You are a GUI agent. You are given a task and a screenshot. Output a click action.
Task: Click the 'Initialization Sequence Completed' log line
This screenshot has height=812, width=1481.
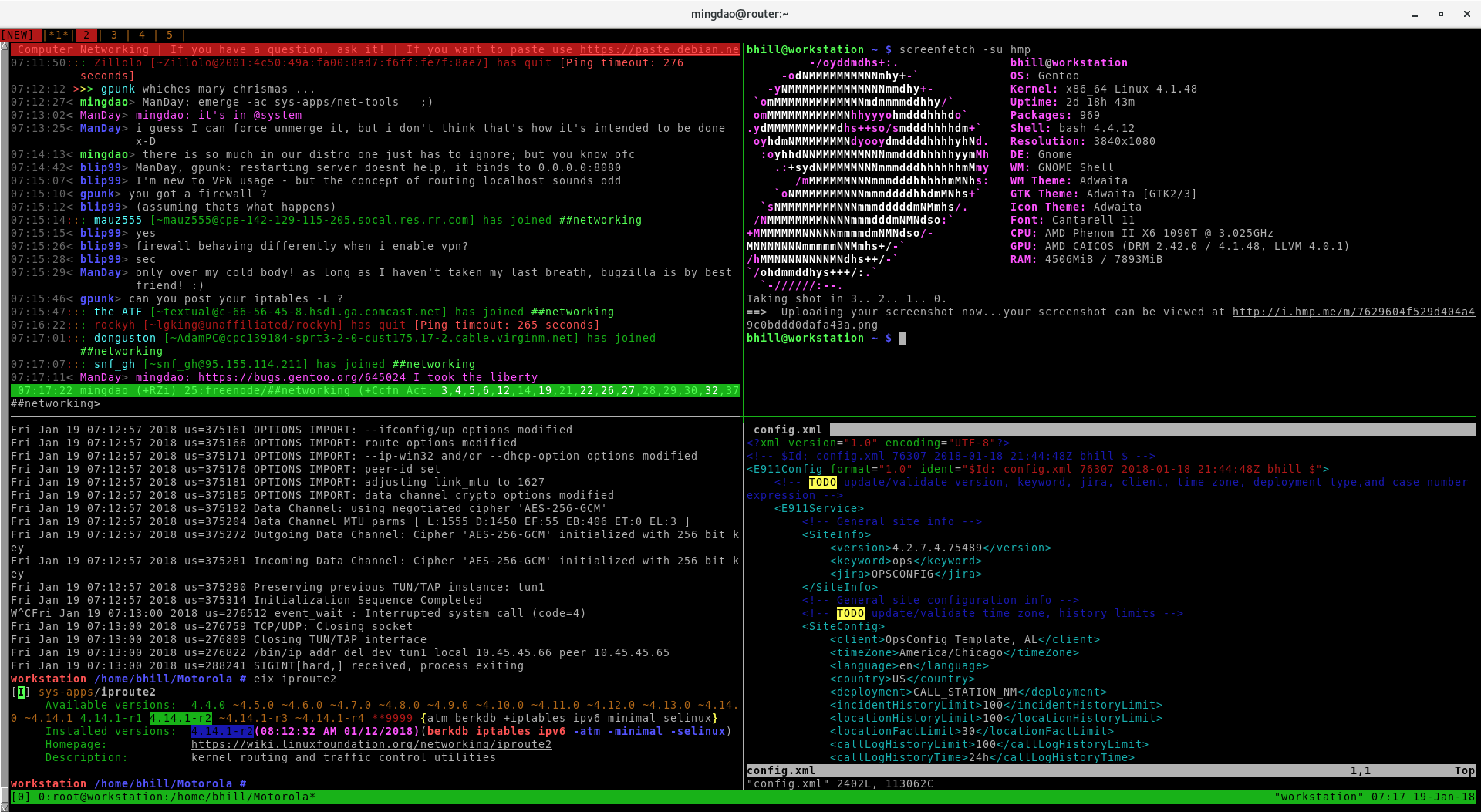[247, 600]
